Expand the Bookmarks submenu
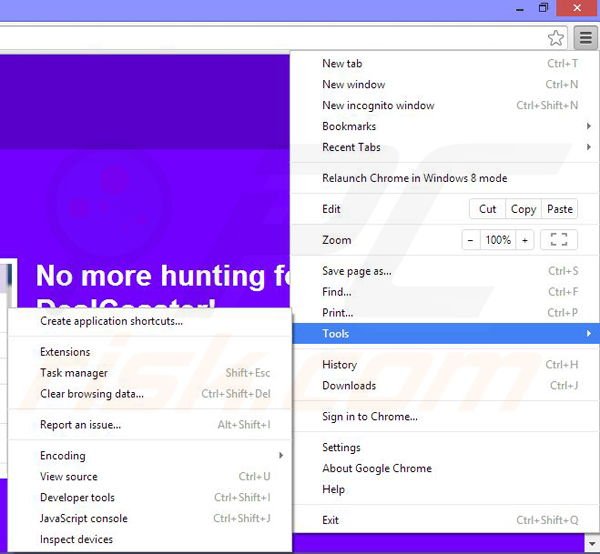 point(445,126)
